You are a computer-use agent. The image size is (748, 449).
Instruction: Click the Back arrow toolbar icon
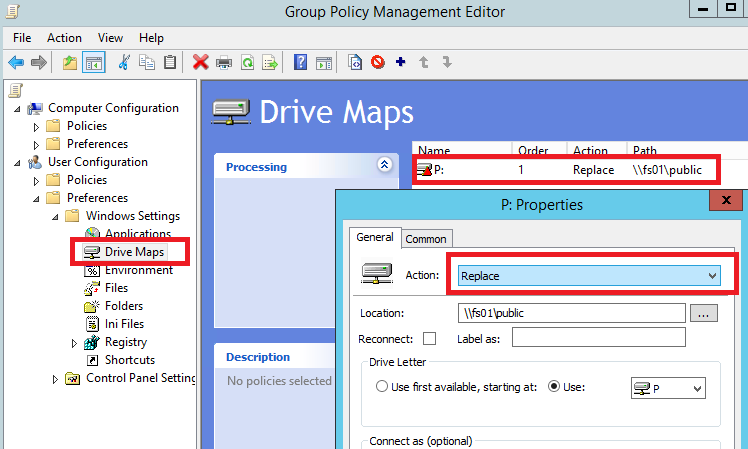(16, 62)
